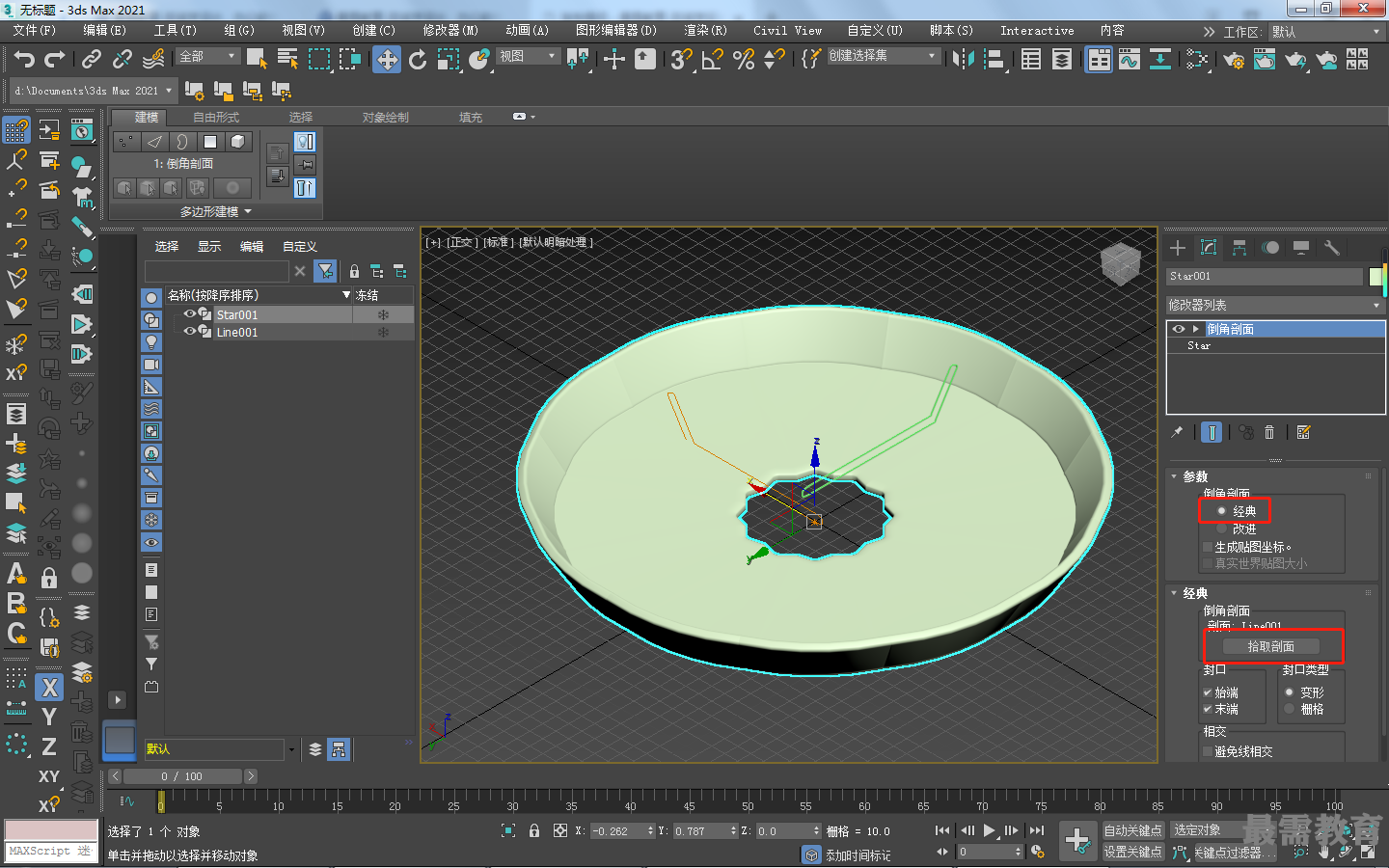This screenshot has height=868, width=1389.
Task: Open the 创建选择集 named selection dropdown
Action: [884, 56]
